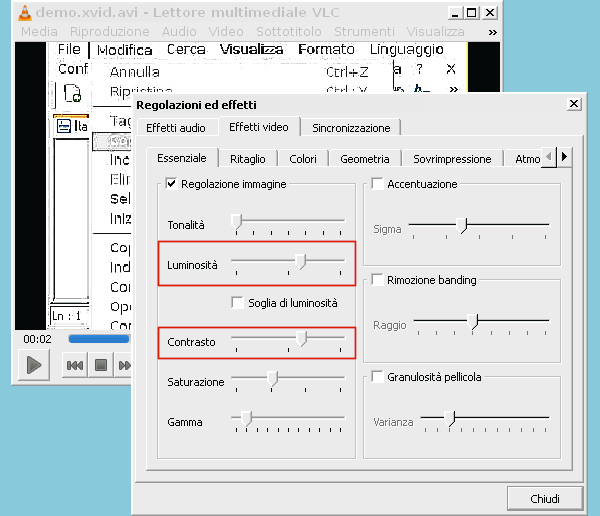Close the Regolazioni ed effetti dialog

[573, 104]
